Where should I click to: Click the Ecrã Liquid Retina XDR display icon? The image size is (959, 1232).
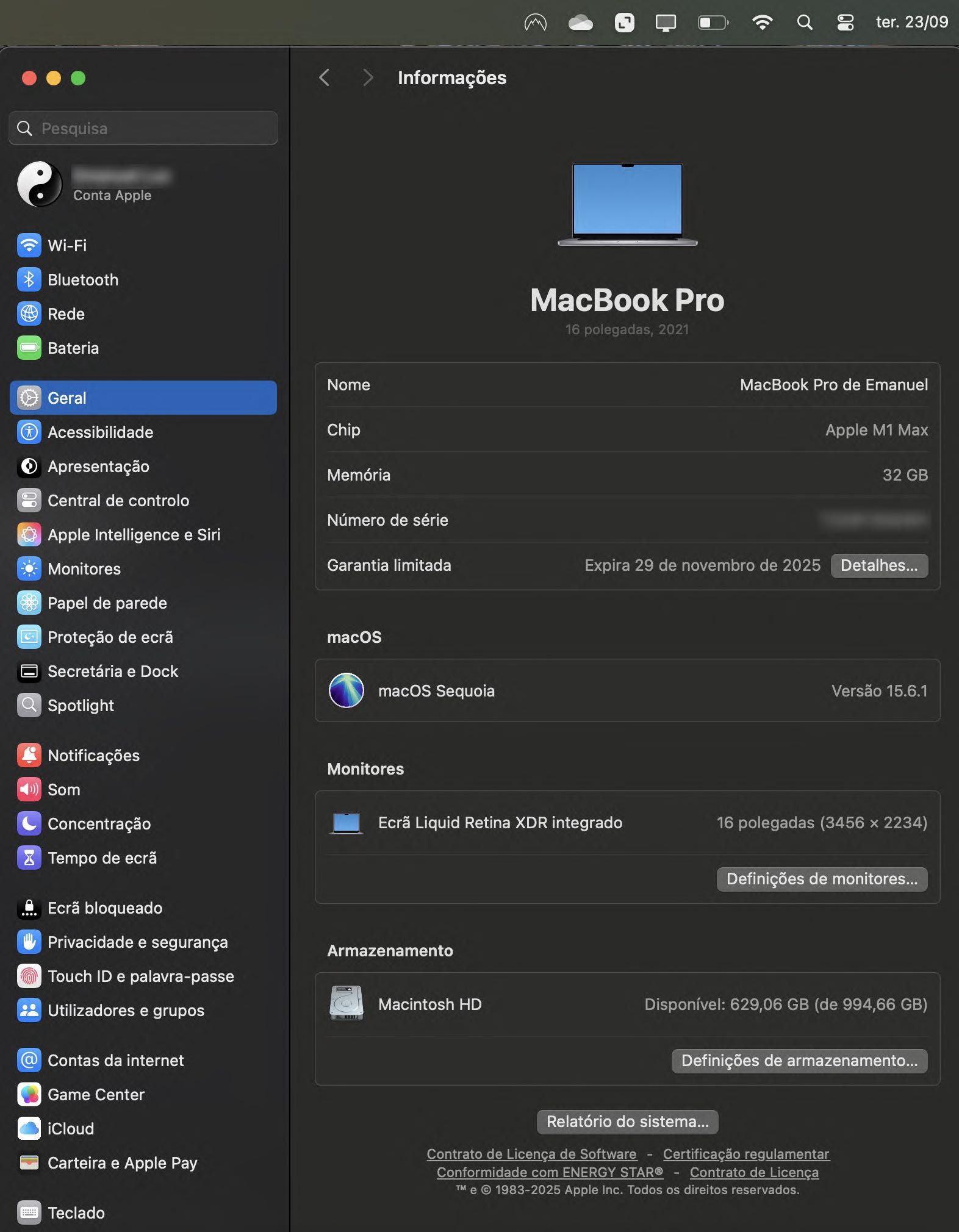coord(347,823)
